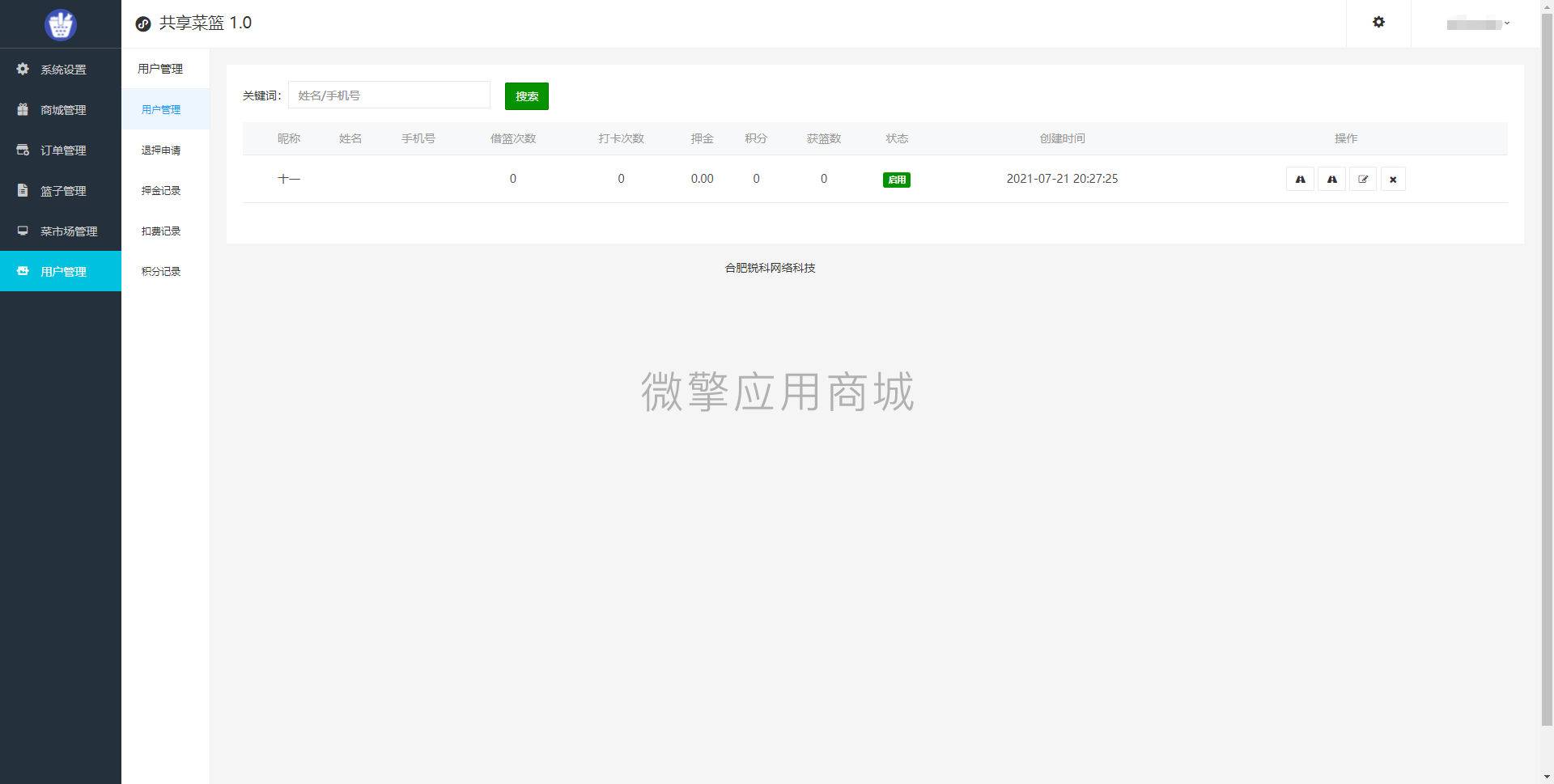Click the 状态 column header
Viewport: 1554px width, 784px height.
coord(897,138)
